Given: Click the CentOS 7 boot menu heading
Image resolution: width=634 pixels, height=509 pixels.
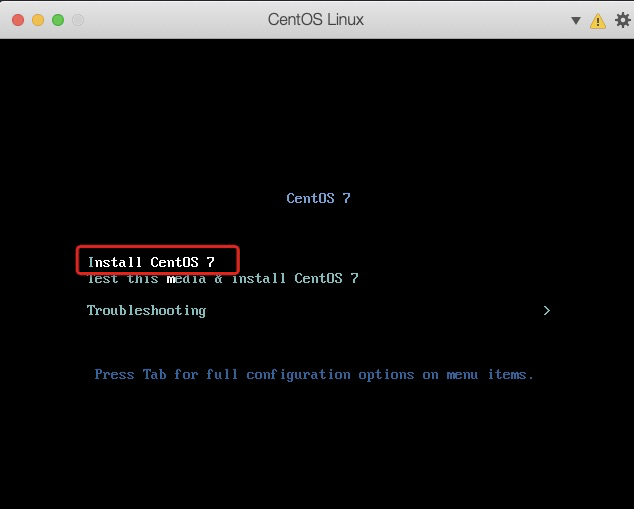Looking at the screenshot, I should click(x=319, y=198).
